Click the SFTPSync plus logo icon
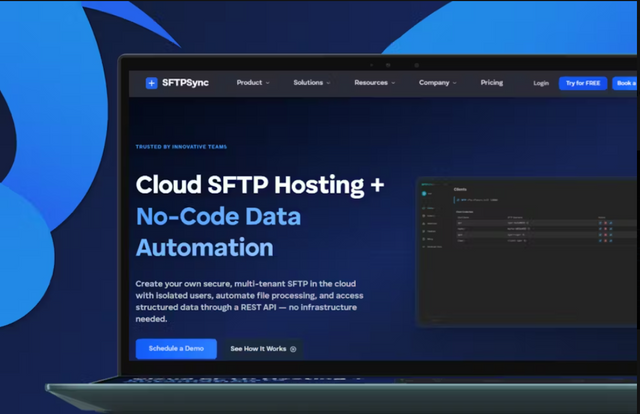The image size is (640, 414). [x=151, y=83]
